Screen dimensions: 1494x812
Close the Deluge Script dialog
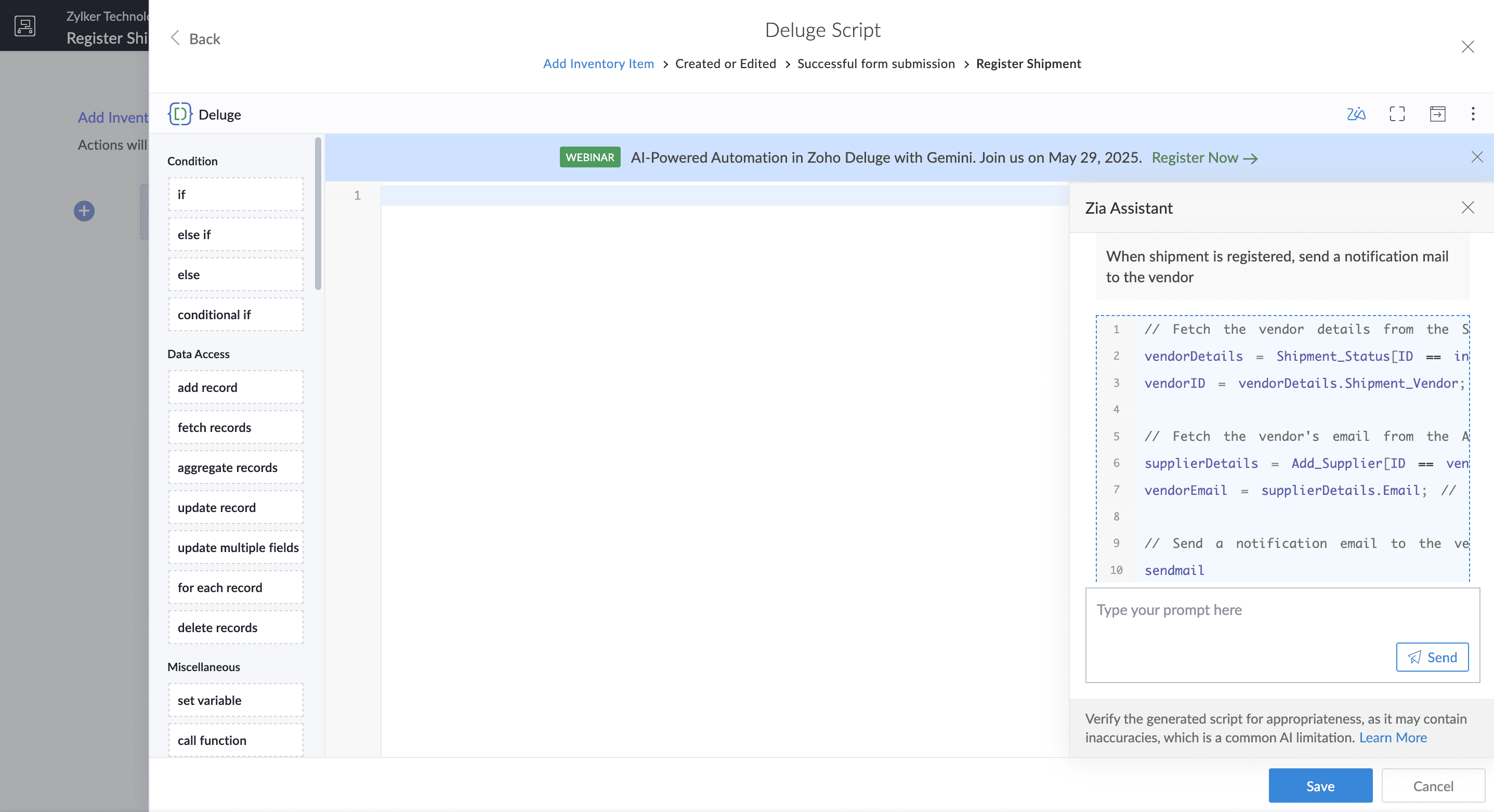1467,46
